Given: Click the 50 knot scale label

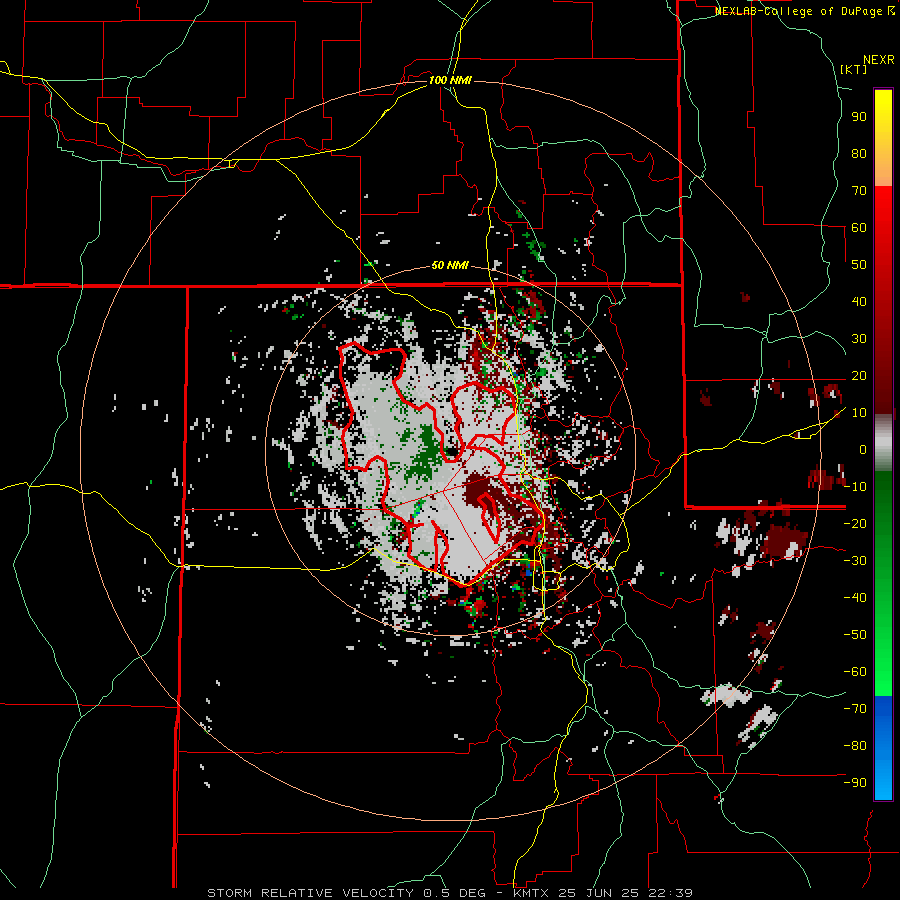Looking at the screenshot, I should pyautogui.click(x=859, y=265).
